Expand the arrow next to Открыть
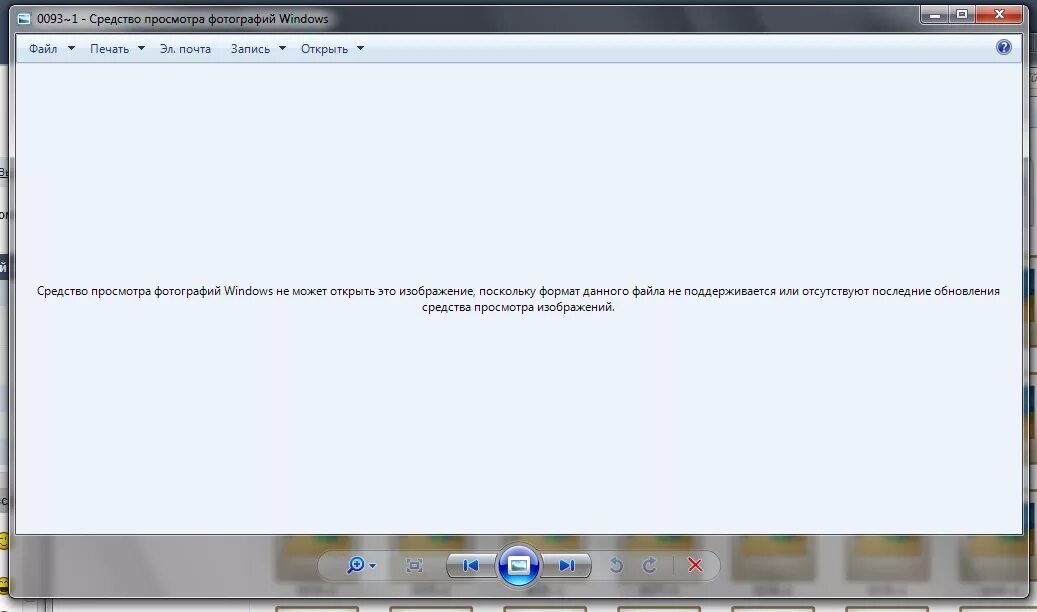Screen dimensions: 1037x612 pos(360,48)
